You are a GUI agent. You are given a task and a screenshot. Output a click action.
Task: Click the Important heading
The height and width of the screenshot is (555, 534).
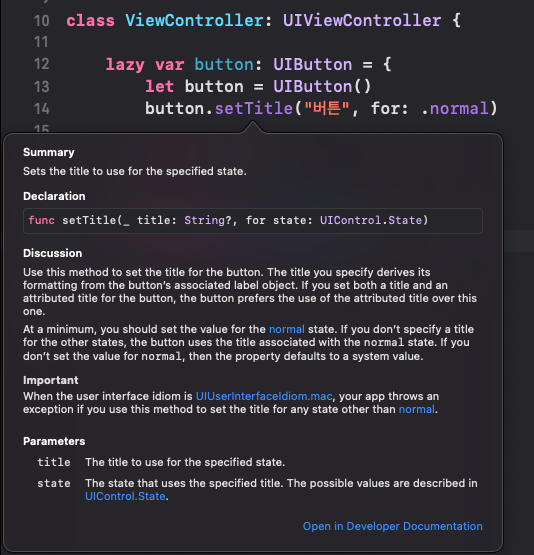[x=51, y=380]
